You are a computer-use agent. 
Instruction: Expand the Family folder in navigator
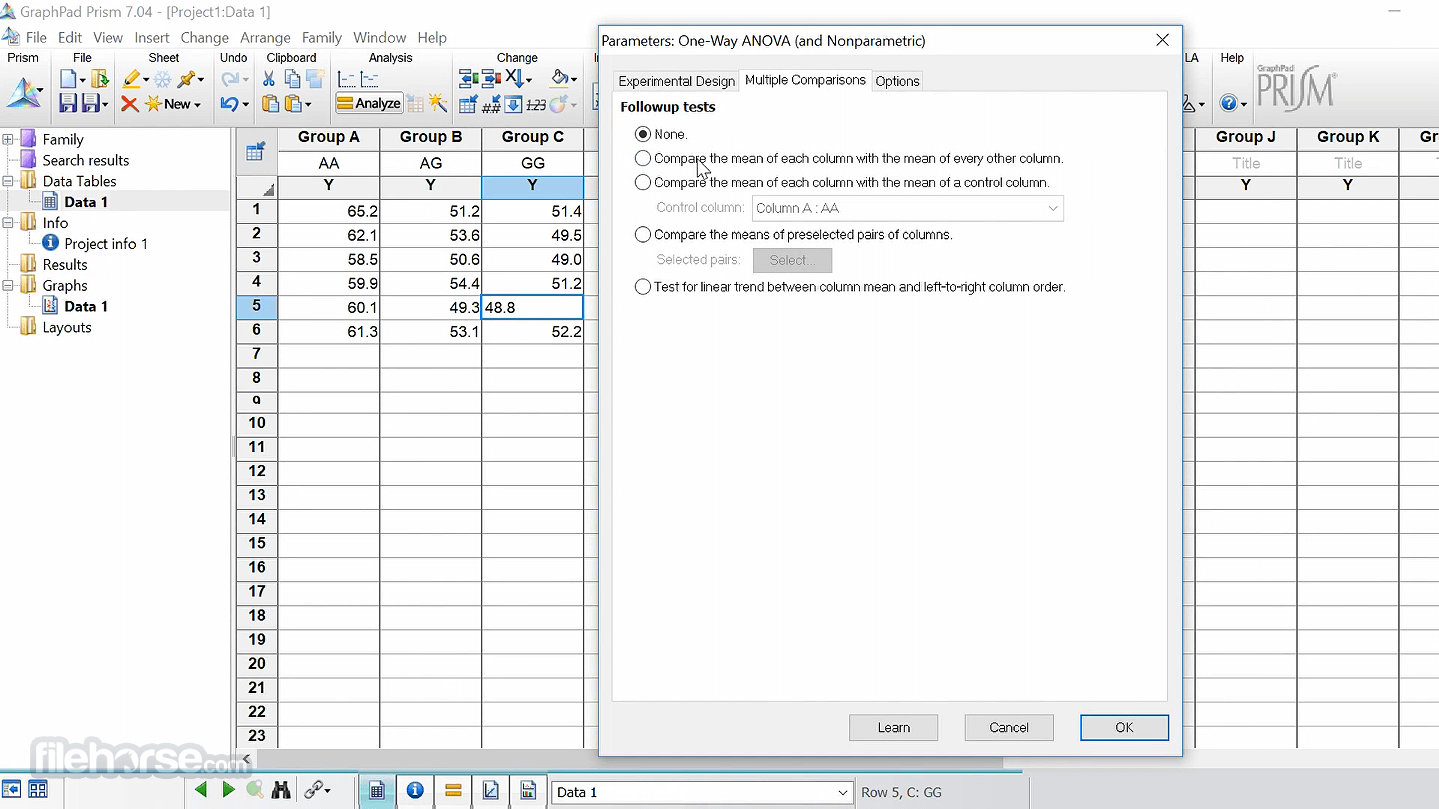tap(9, 139)
